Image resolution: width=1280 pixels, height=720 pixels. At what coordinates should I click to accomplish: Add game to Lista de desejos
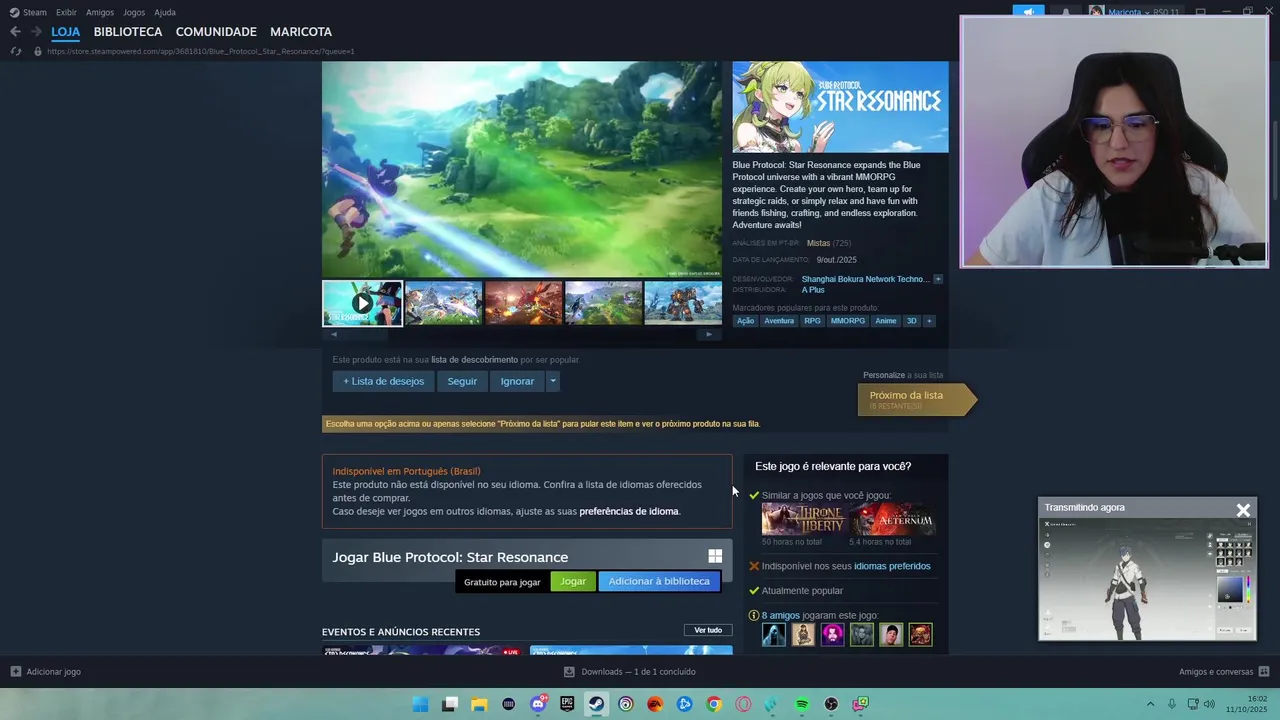[383, 381]
